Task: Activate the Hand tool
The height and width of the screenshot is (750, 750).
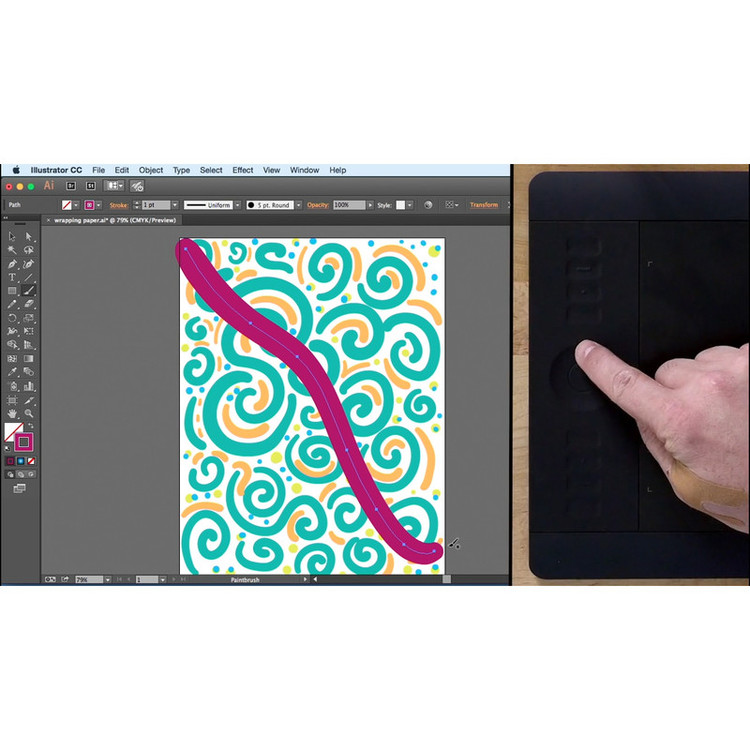Action: coord(12,412)
